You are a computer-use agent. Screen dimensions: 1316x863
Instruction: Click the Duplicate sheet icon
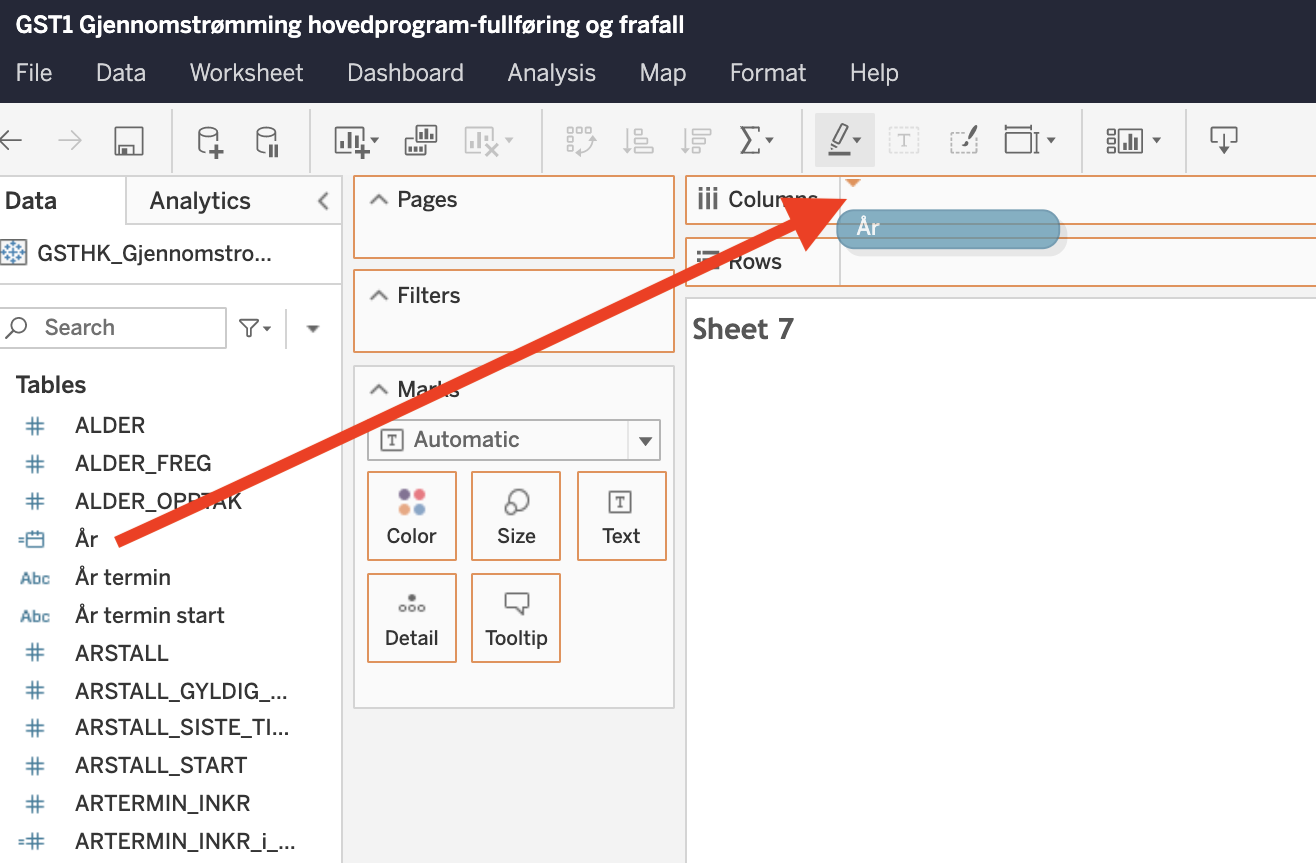421,141
